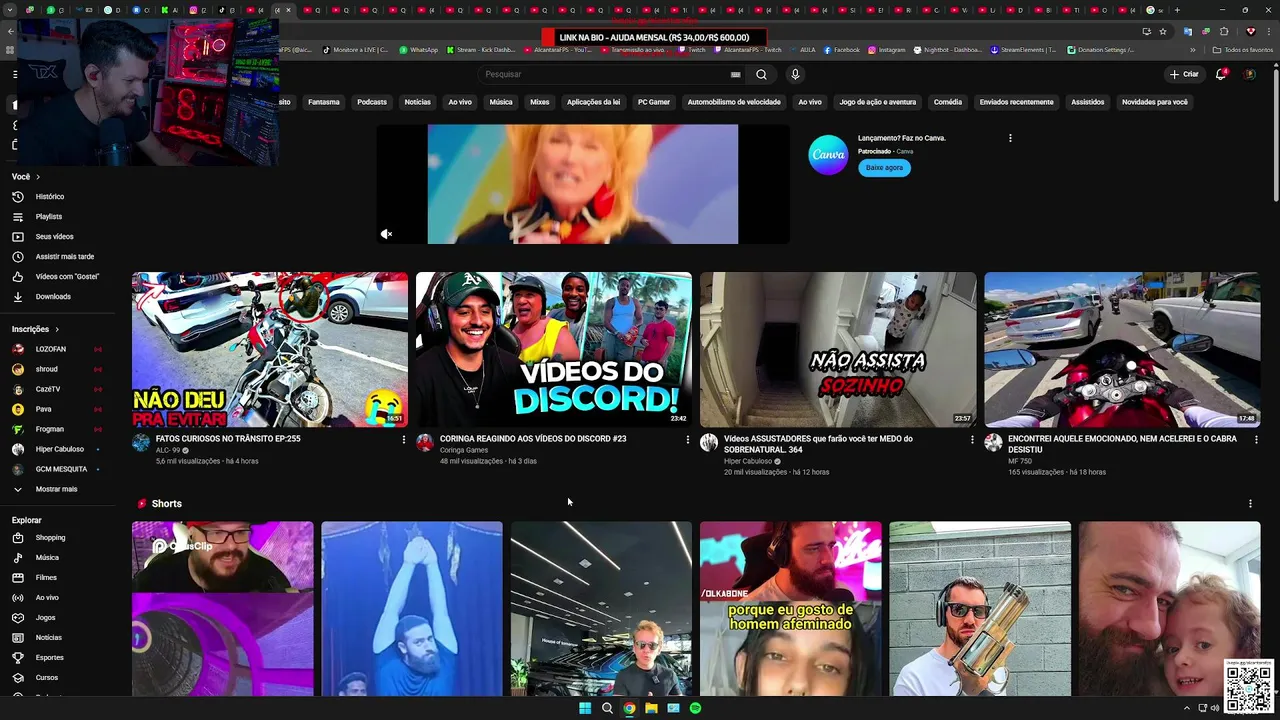This screenshot has width=1280, height=720.
Task: Open the Shorts shelf options menu
Action: 1250,504
